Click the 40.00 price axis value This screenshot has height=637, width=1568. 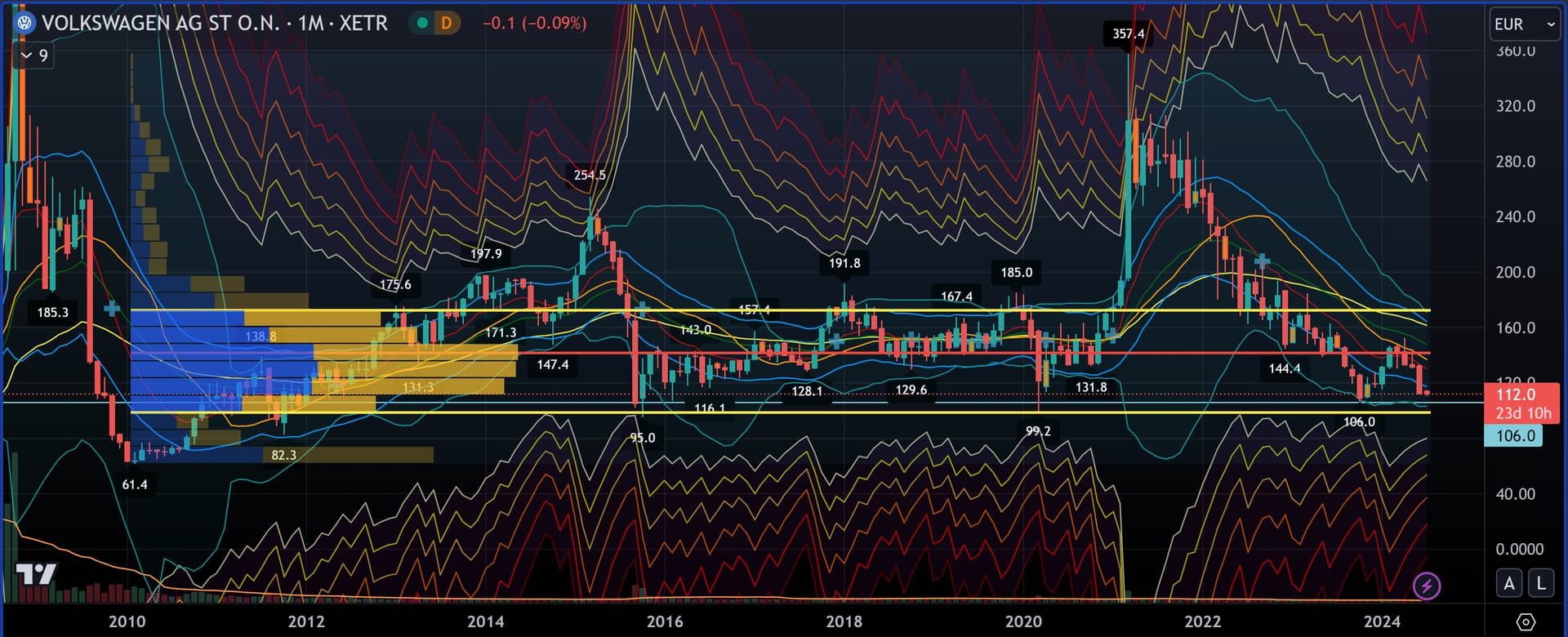(x=1516, y=494)
